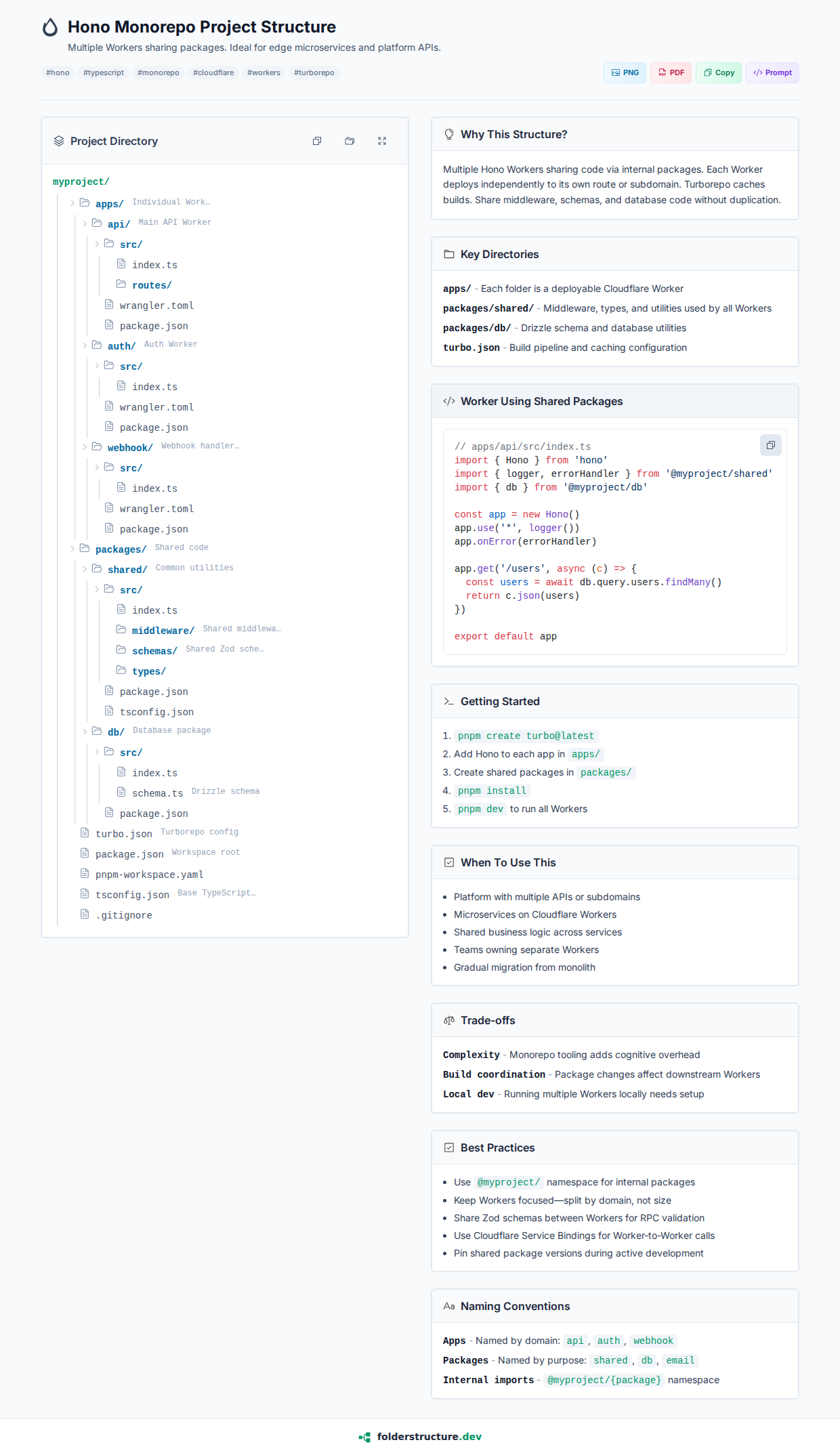
Task: Select the #cloudflare tag
Action: (x=213, y=72)
